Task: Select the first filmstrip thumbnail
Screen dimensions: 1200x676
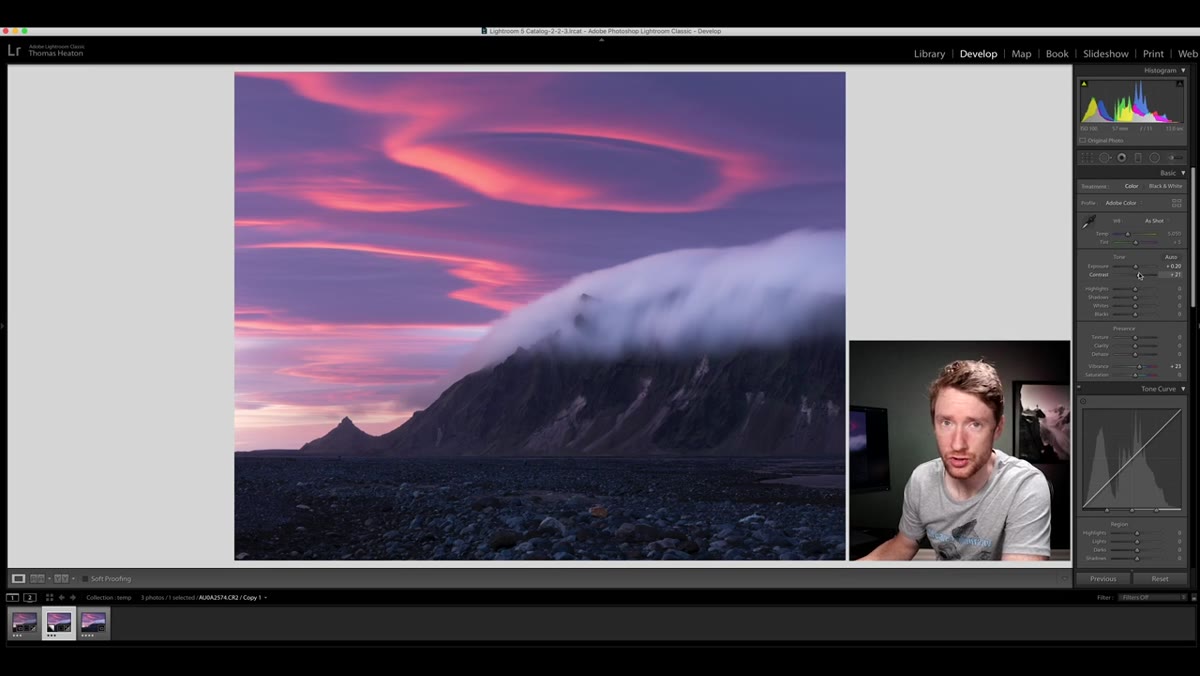Action: click(x=24, y=623)
